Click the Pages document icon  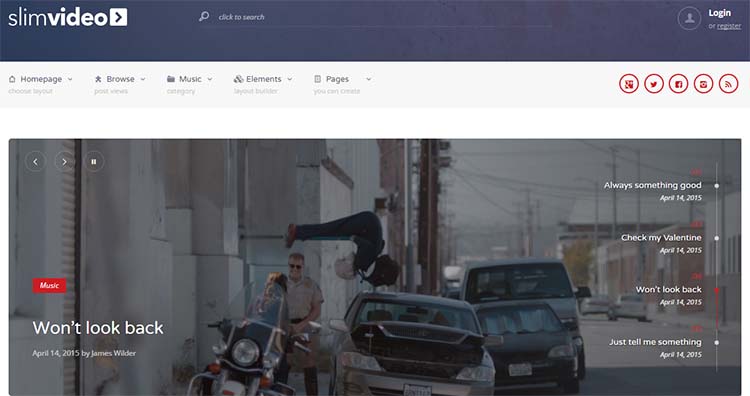click(318, 79)
